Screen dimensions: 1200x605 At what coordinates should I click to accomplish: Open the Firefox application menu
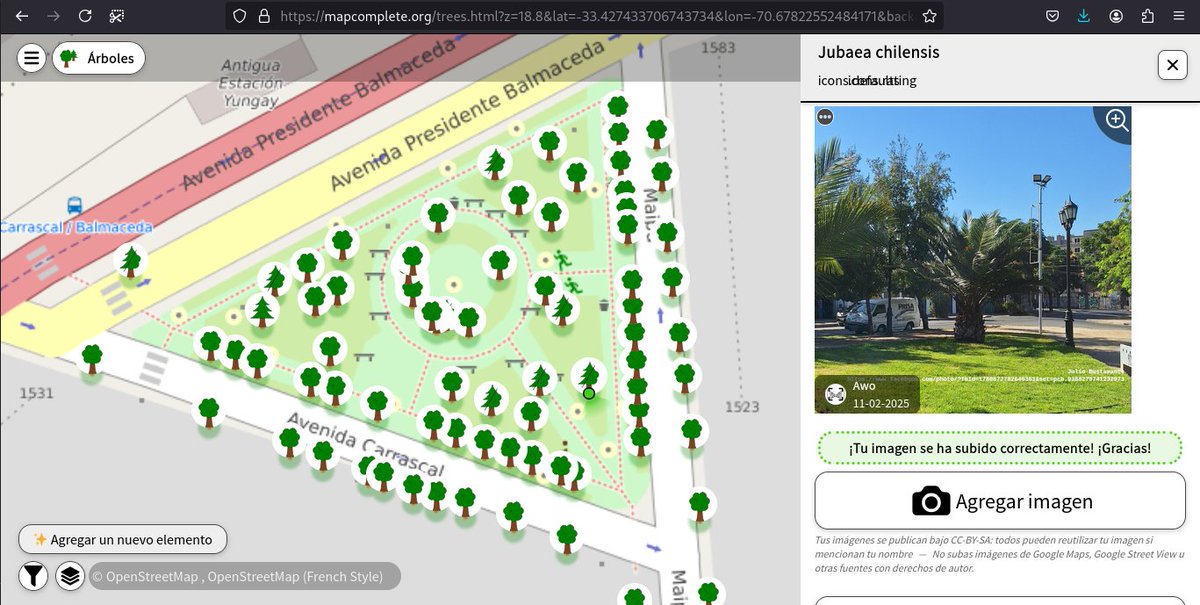(x=1178, y=16)
